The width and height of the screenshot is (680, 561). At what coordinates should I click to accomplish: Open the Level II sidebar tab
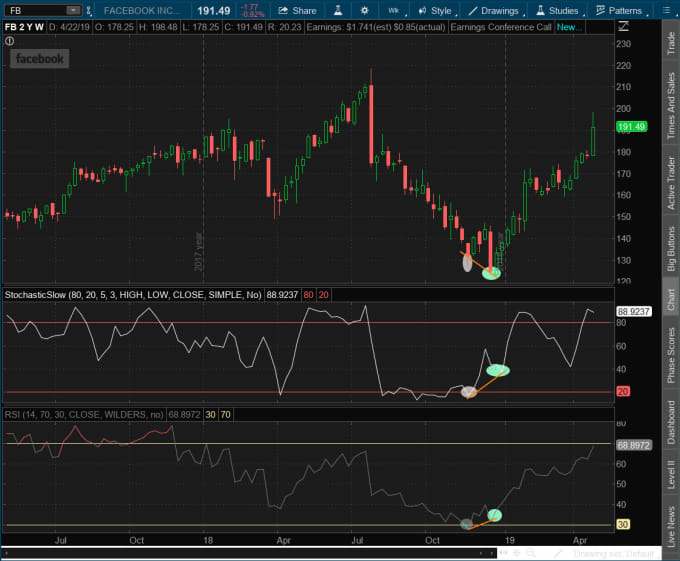point(671,473)
